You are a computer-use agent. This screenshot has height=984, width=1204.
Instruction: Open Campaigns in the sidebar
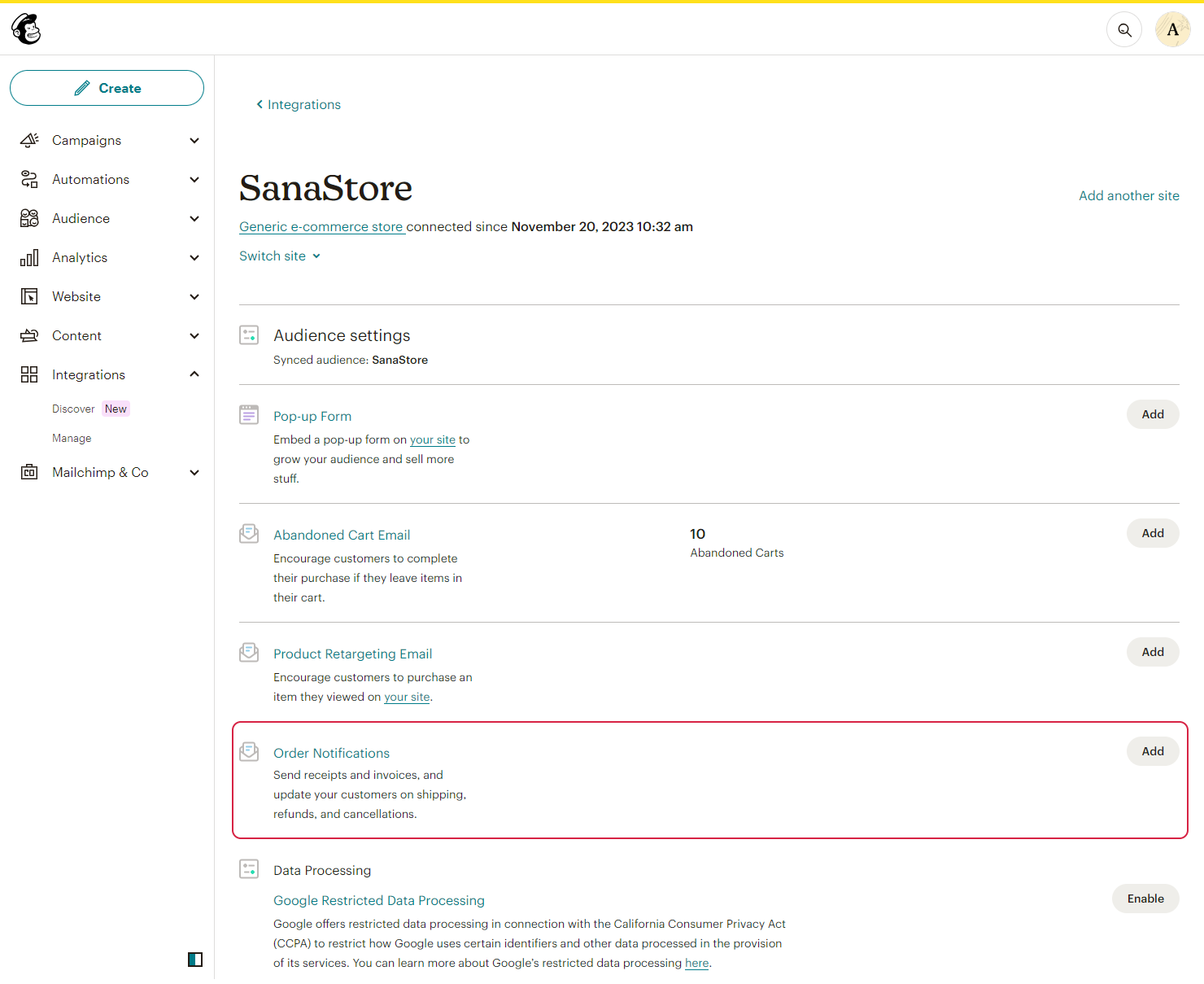coord(86,140)
